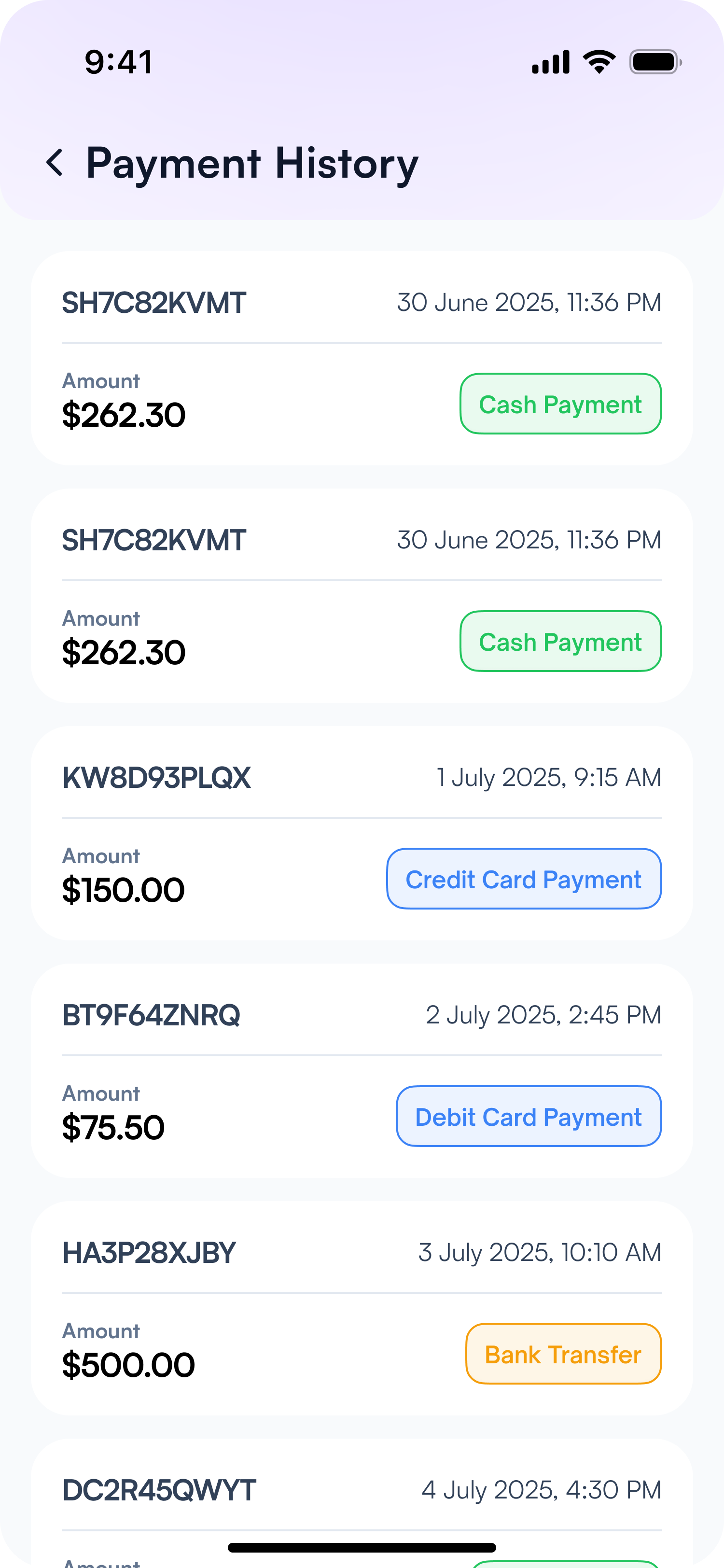Select transaction ID DC2R45QWYT
This screenshot has height=1568, width=724.
(x=159, y=1490)
